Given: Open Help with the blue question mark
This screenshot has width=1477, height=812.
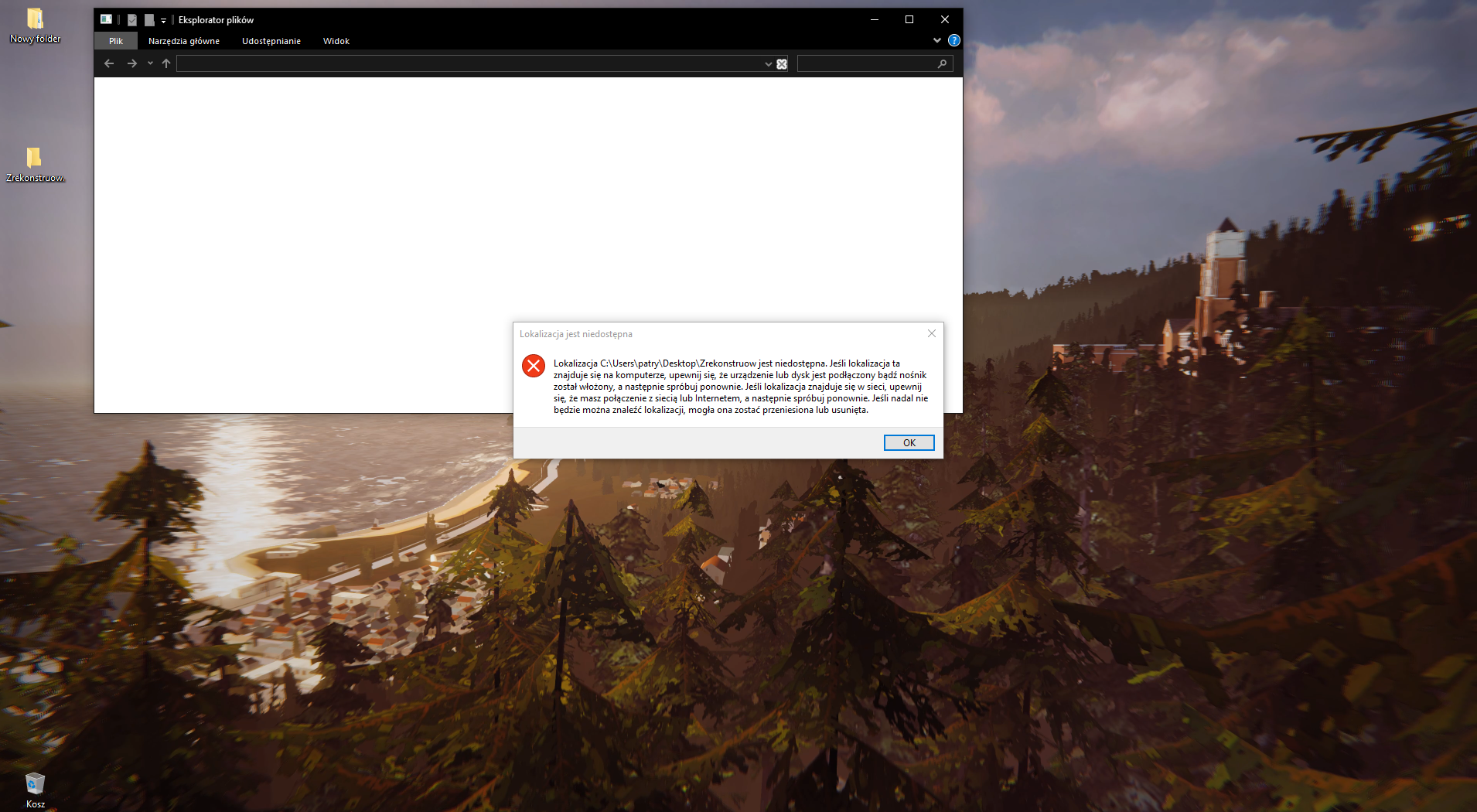Looking at the screenshot, I should (954, 40).
